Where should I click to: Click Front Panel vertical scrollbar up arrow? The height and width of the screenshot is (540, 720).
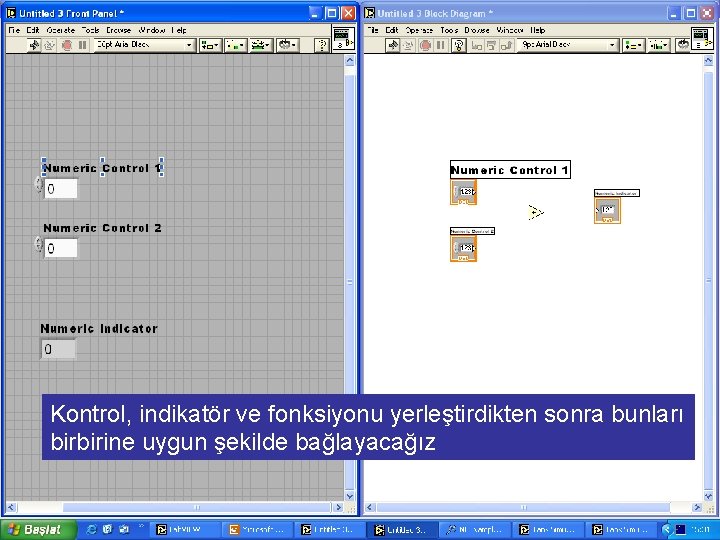[x=350, y=61]
